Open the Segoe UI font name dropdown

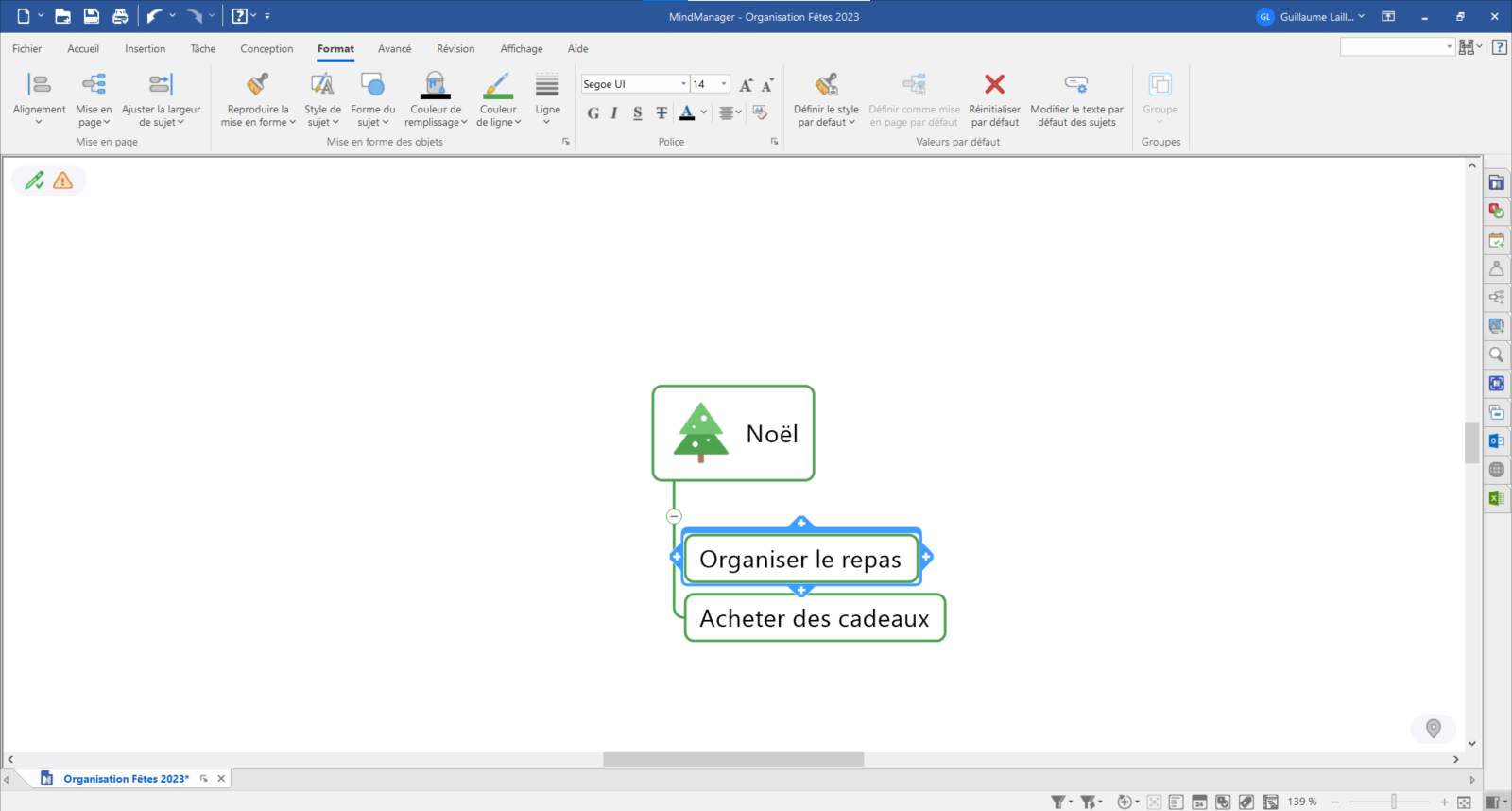(x=683, y=84)
